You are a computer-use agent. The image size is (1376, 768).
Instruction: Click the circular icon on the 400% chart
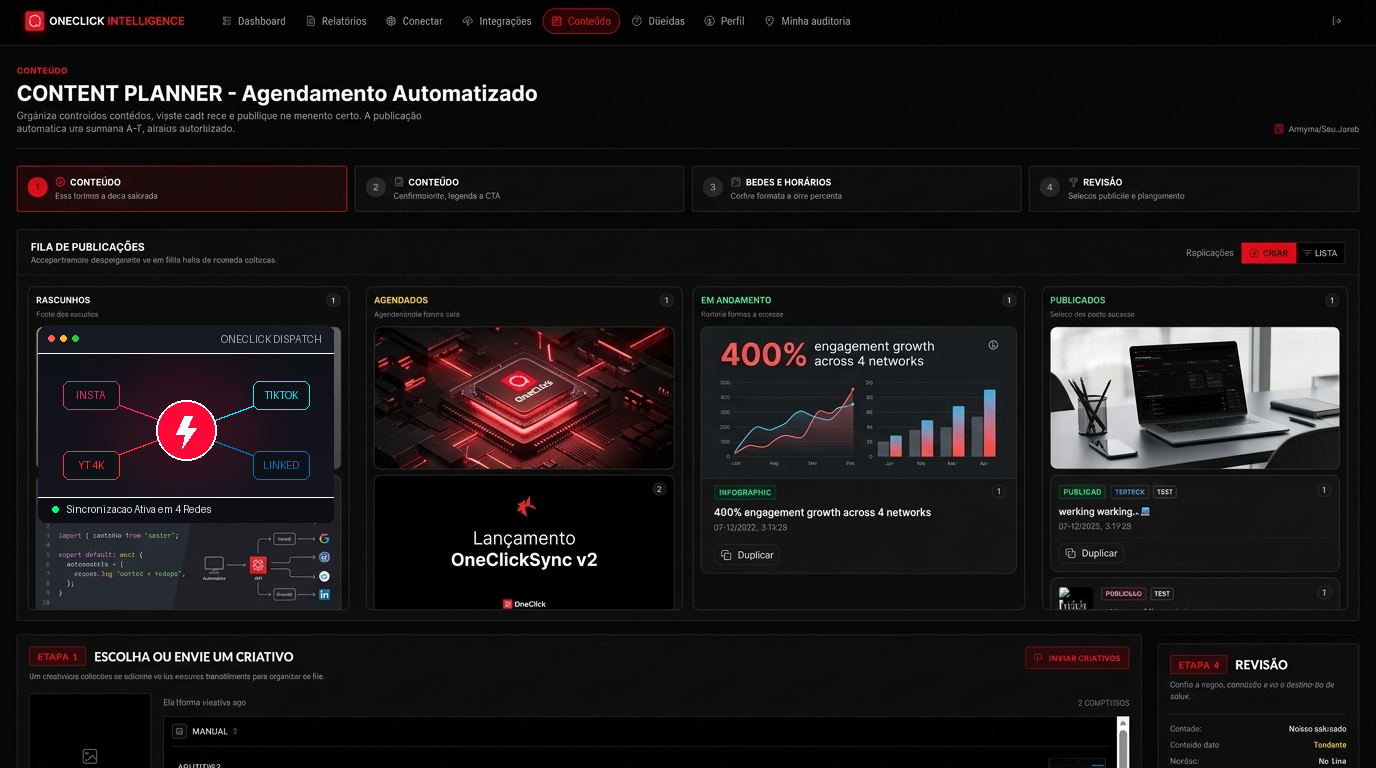pyautogui.click(x=993, y=345)
